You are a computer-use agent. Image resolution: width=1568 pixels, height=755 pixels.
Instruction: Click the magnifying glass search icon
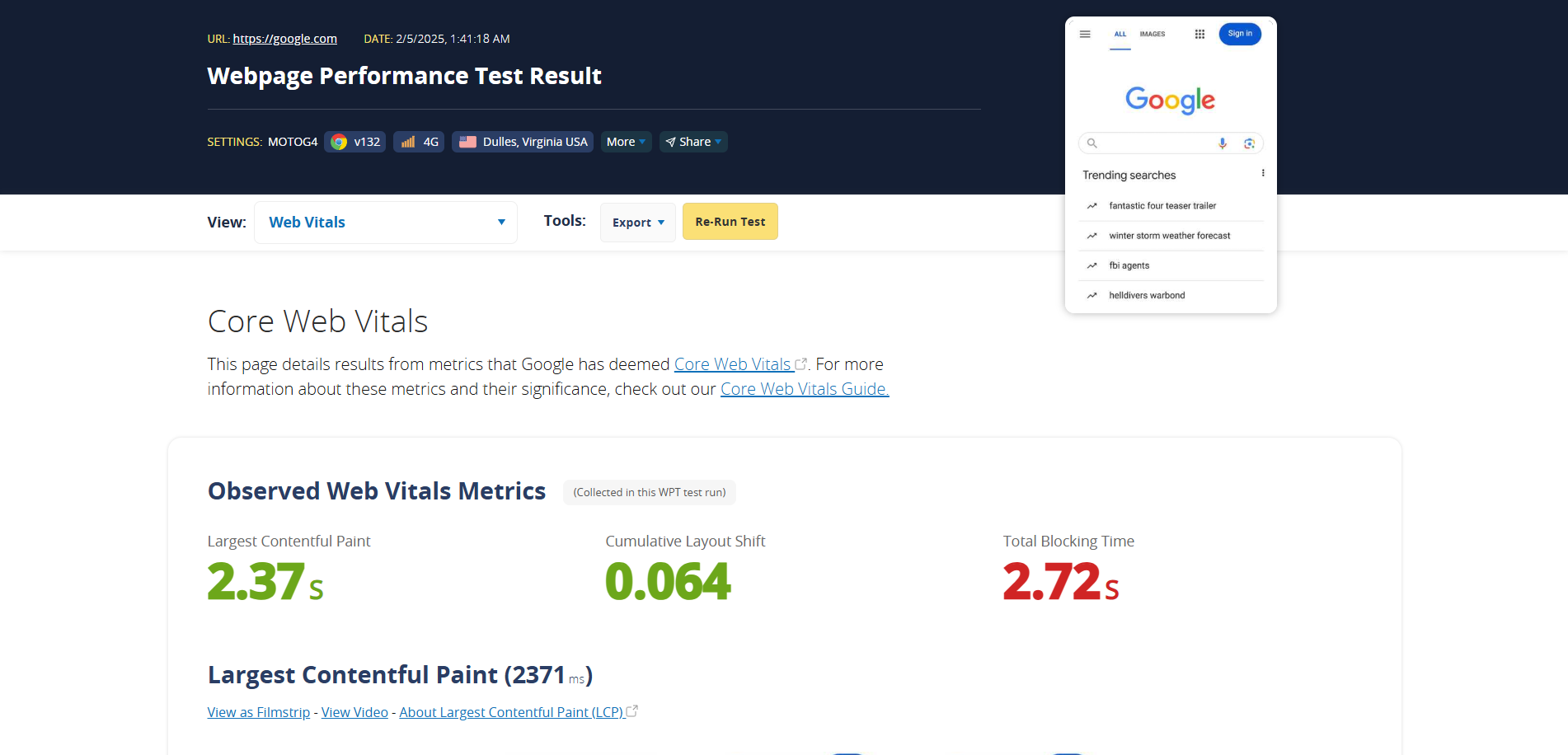click(1091, 143)
